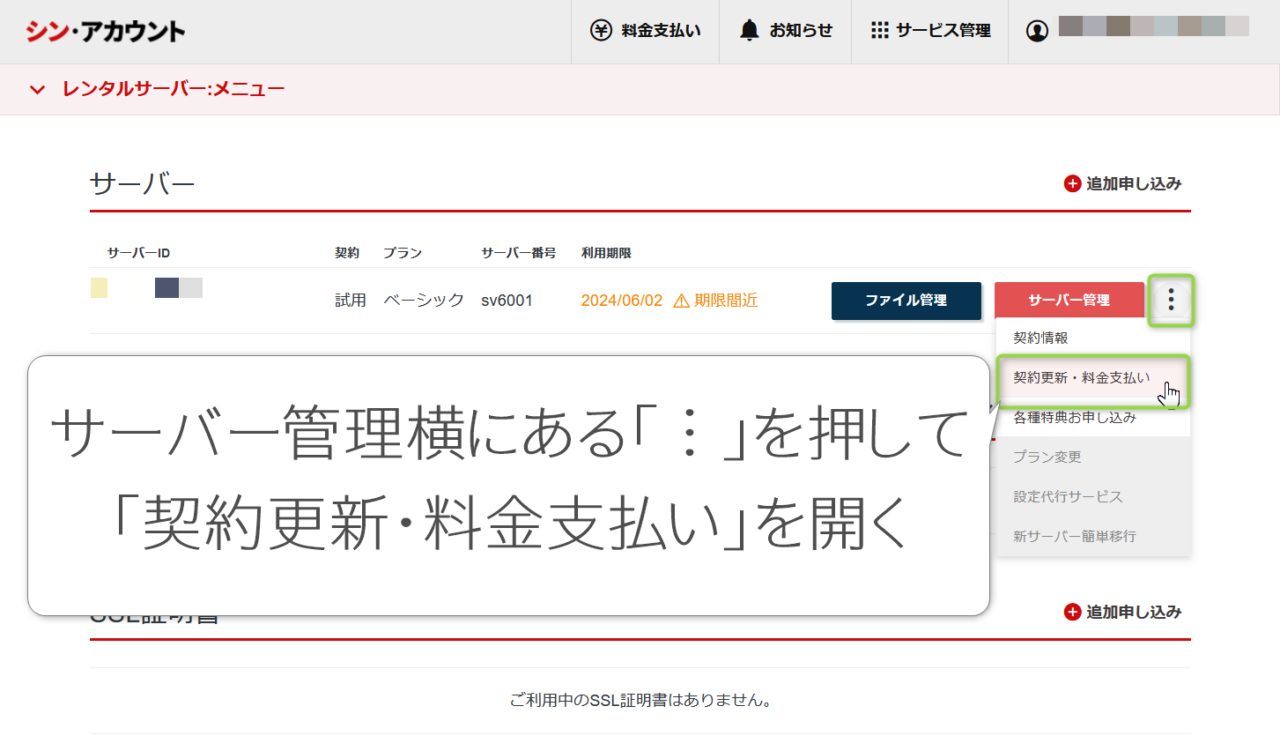This screenshot has width=1280, height=751.
Task: Click the サーバー番号 column header
Action: click(518, 253)
